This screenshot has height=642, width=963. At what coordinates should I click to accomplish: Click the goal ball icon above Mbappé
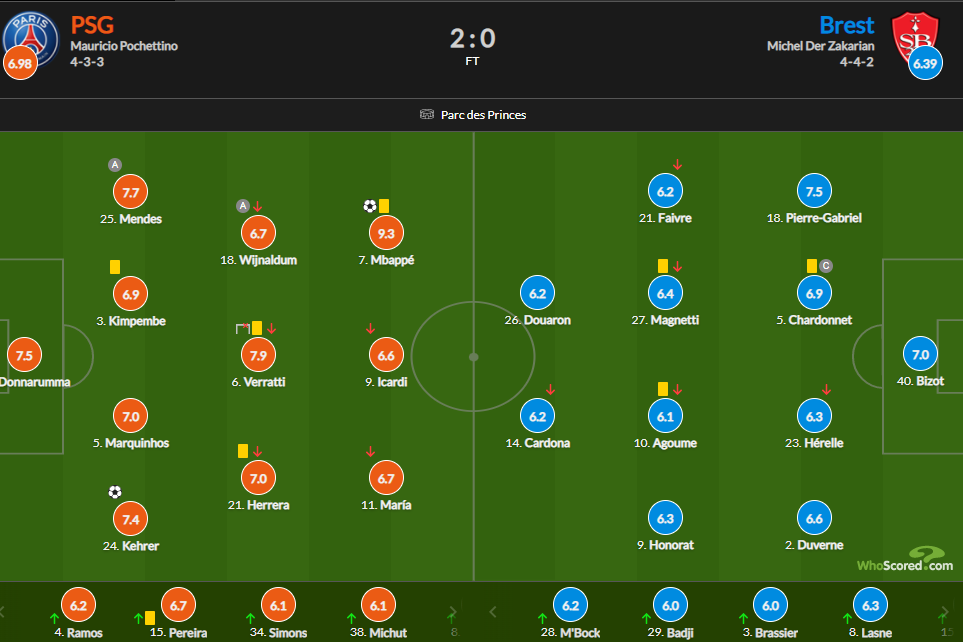click(370, 206)
